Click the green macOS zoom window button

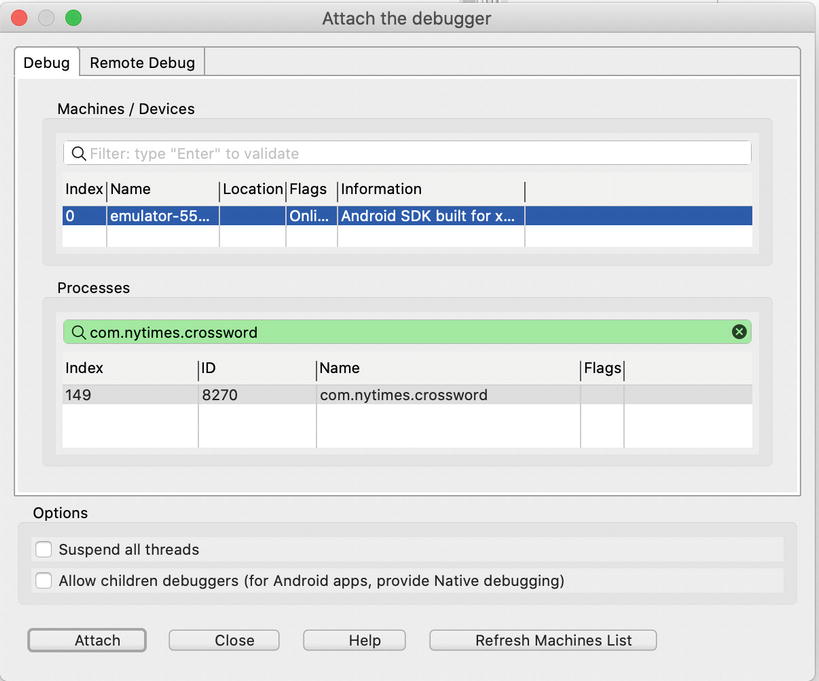pos(73,18)
